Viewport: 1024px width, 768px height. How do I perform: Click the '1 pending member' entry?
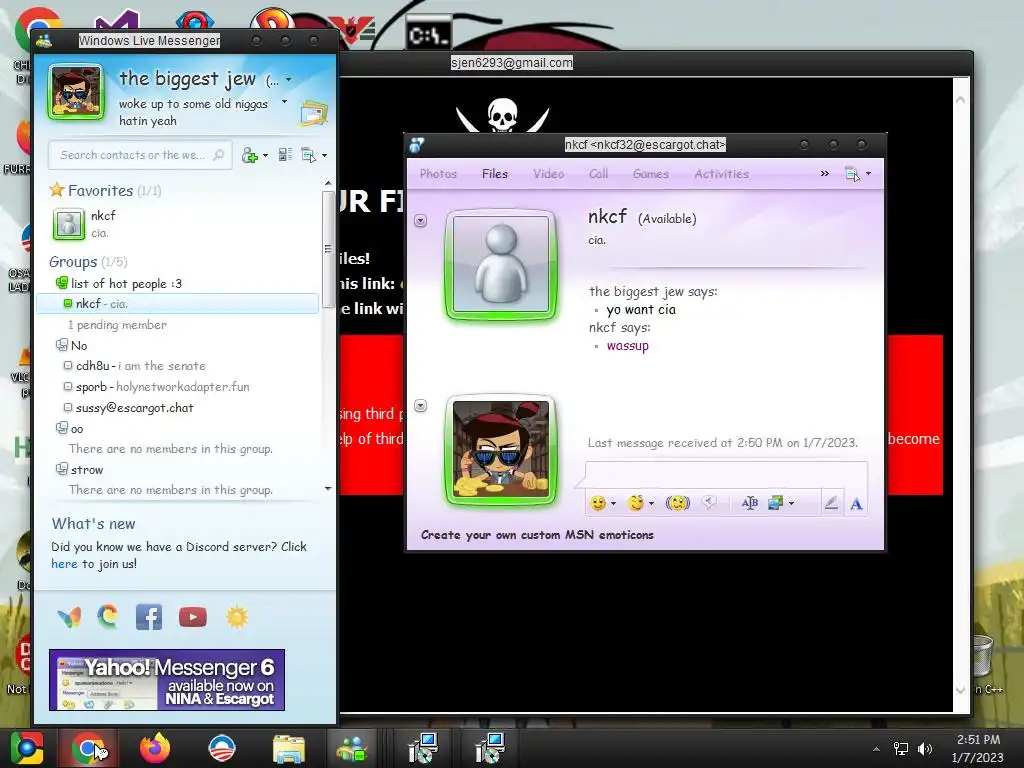[117, 325]
